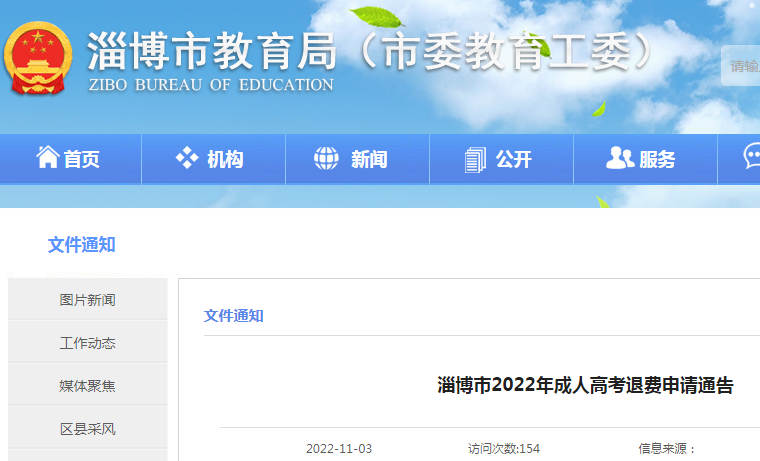Focus the search input box at top right

click(x=743, y=66)
